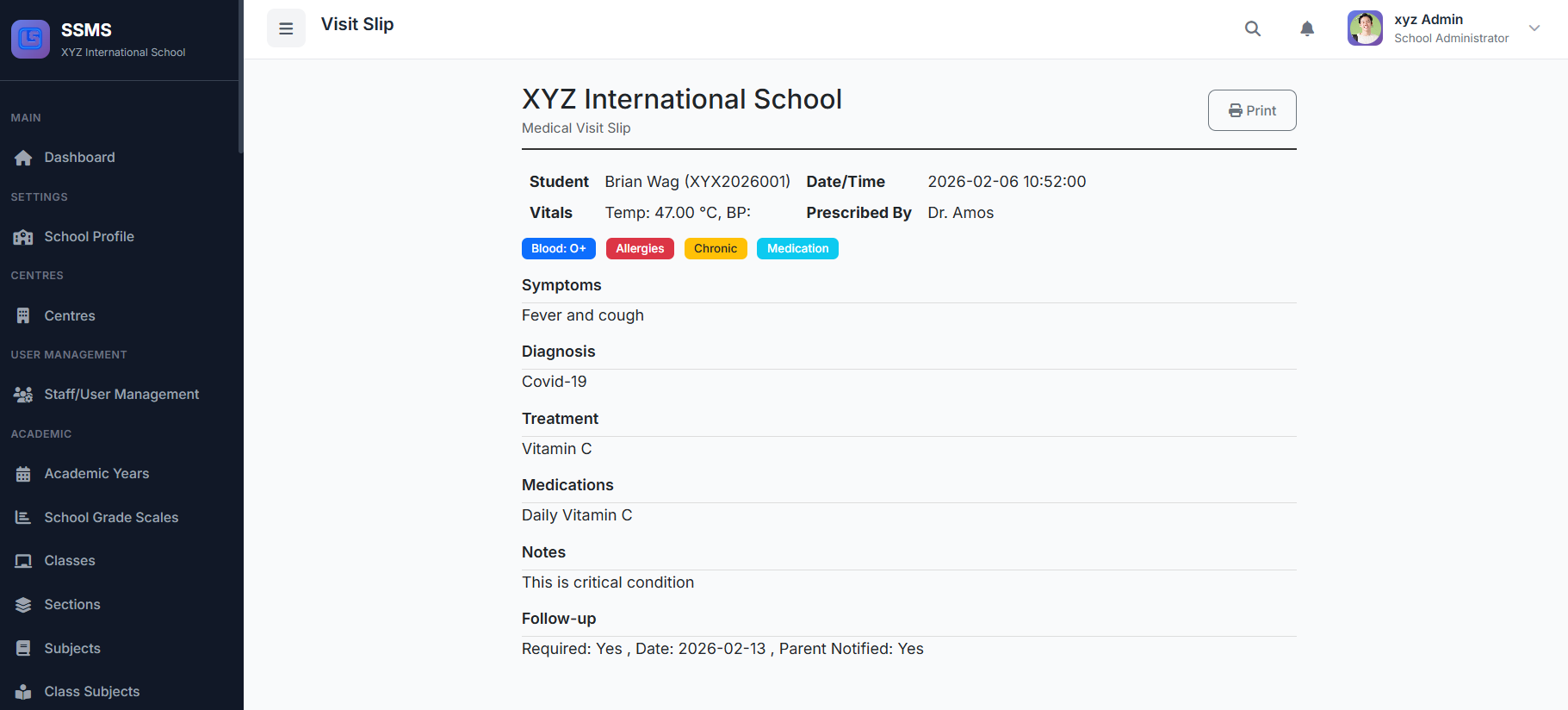This screenshot has width=1568, height=710.
Task: Select the blue Blood: O+ badge
Action: click(558, 249)
